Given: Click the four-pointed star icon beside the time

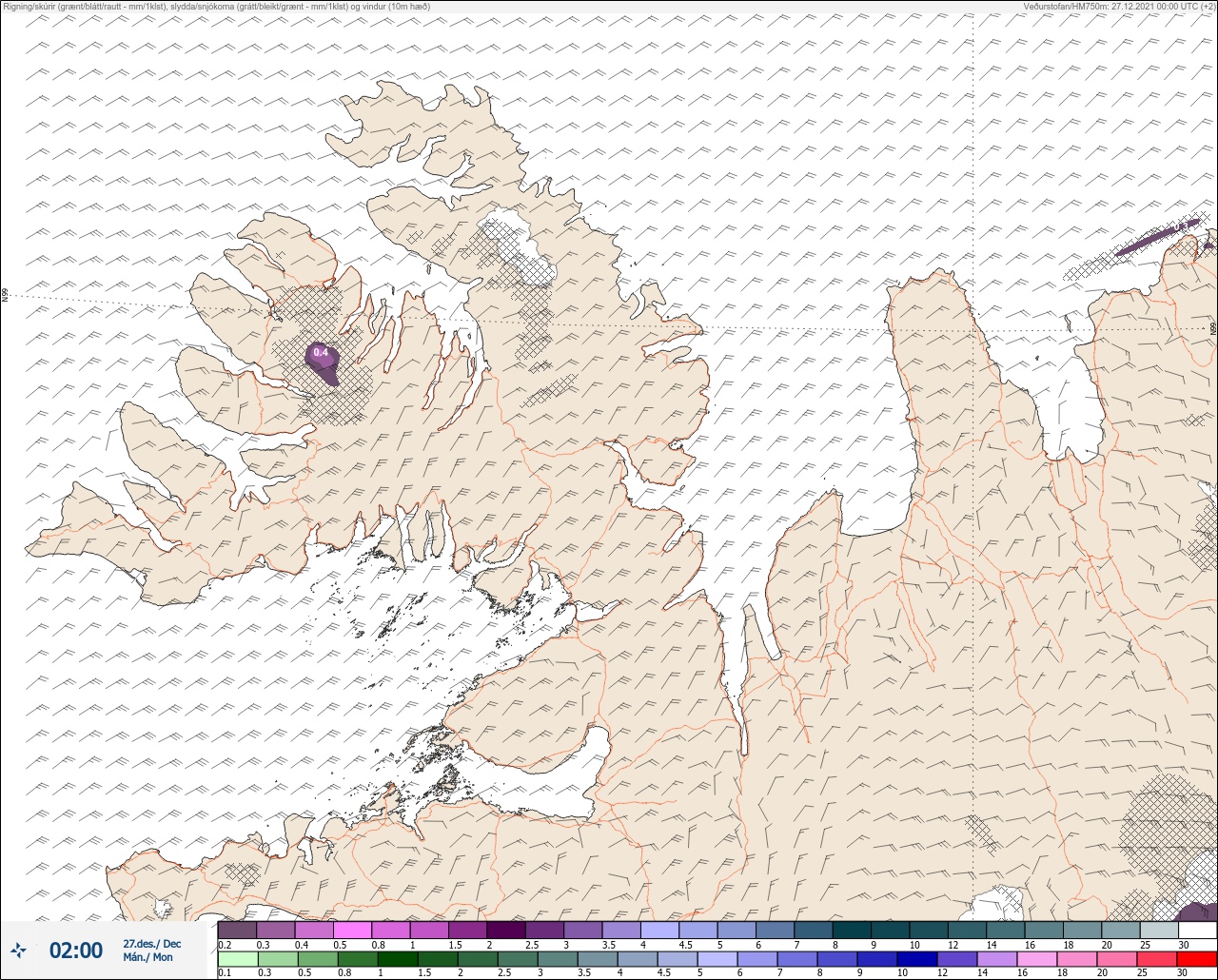Looking at the screenshot, I should click(x=18, y=950).
